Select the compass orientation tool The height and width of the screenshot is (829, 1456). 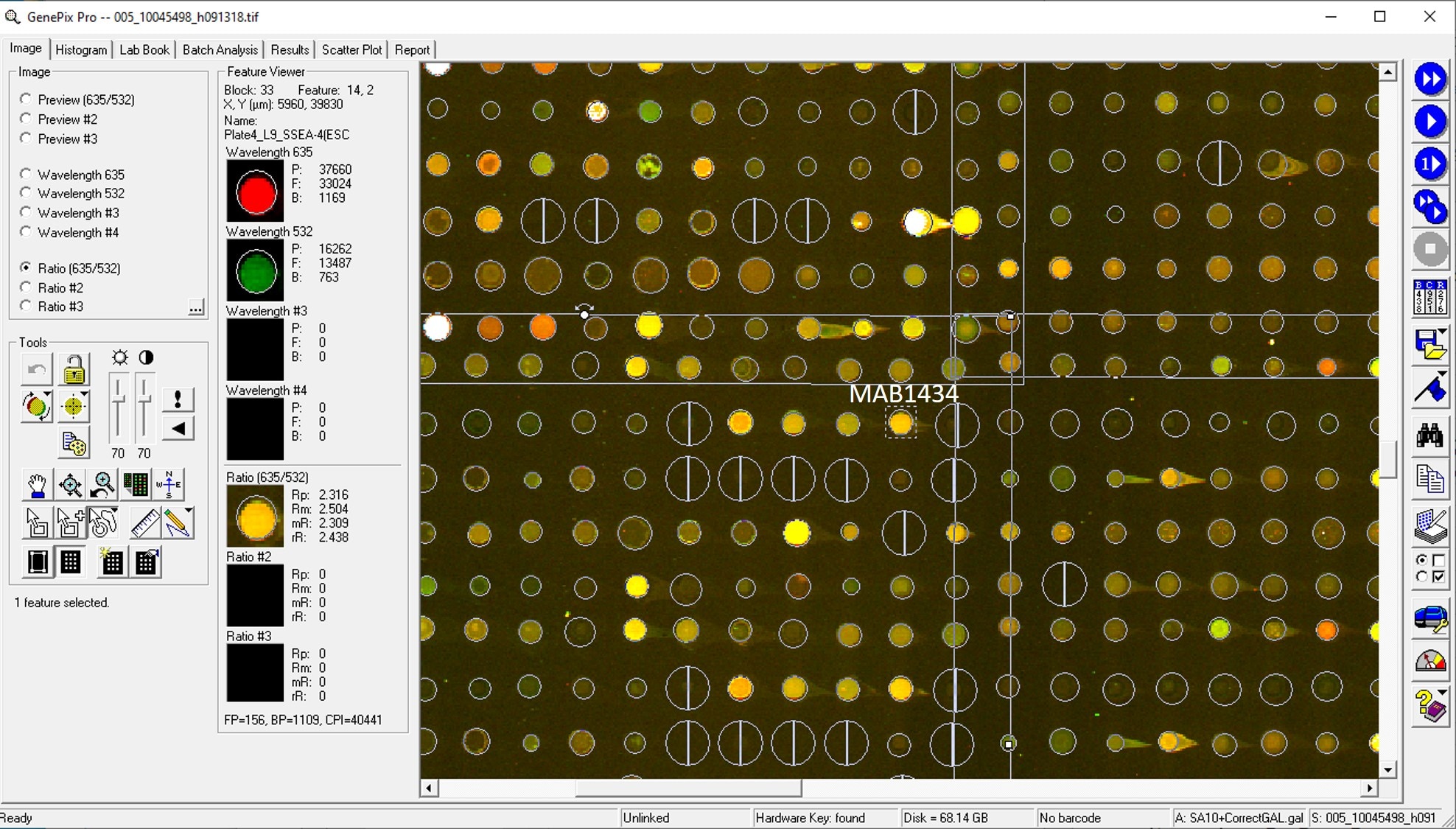169,485
